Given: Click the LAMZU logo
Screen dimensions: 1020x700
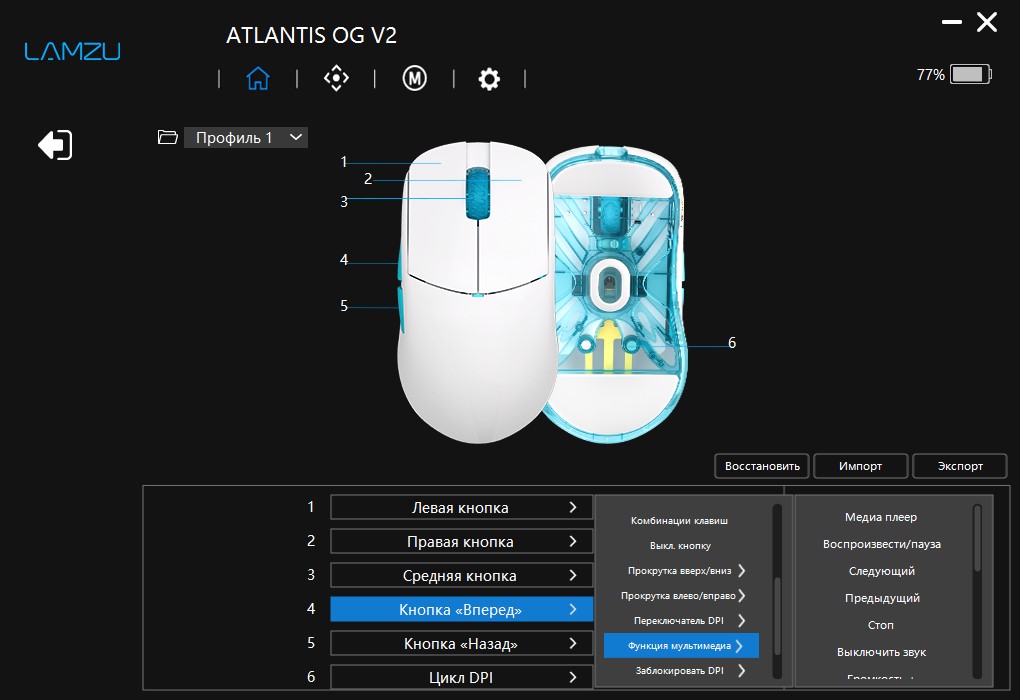Looking at the screenshot, I should (x=72, y=51).
